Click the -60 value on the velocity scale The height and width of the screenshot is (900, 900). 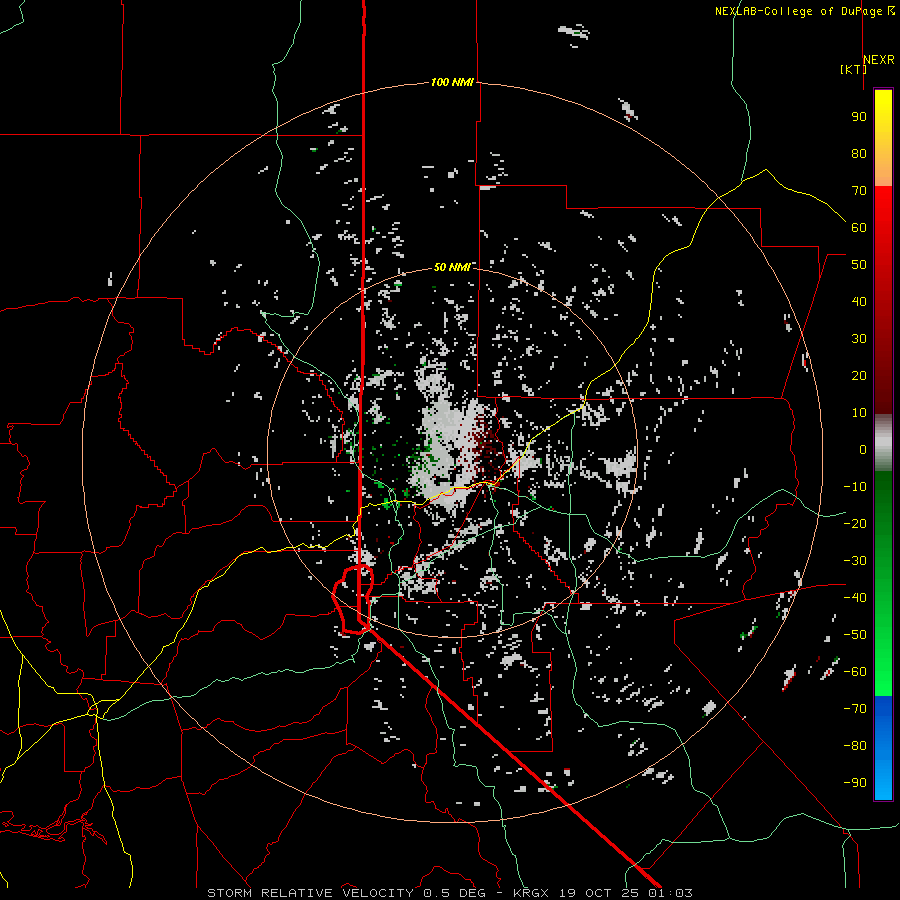tap(855, 672)
